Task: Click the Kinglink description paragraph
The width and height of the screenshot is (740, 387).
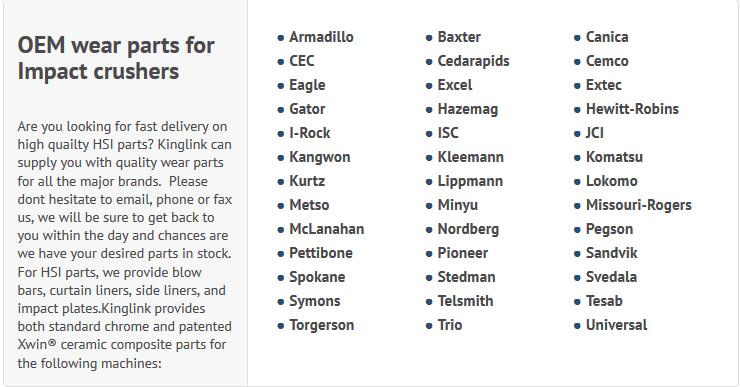Action: 125,244
